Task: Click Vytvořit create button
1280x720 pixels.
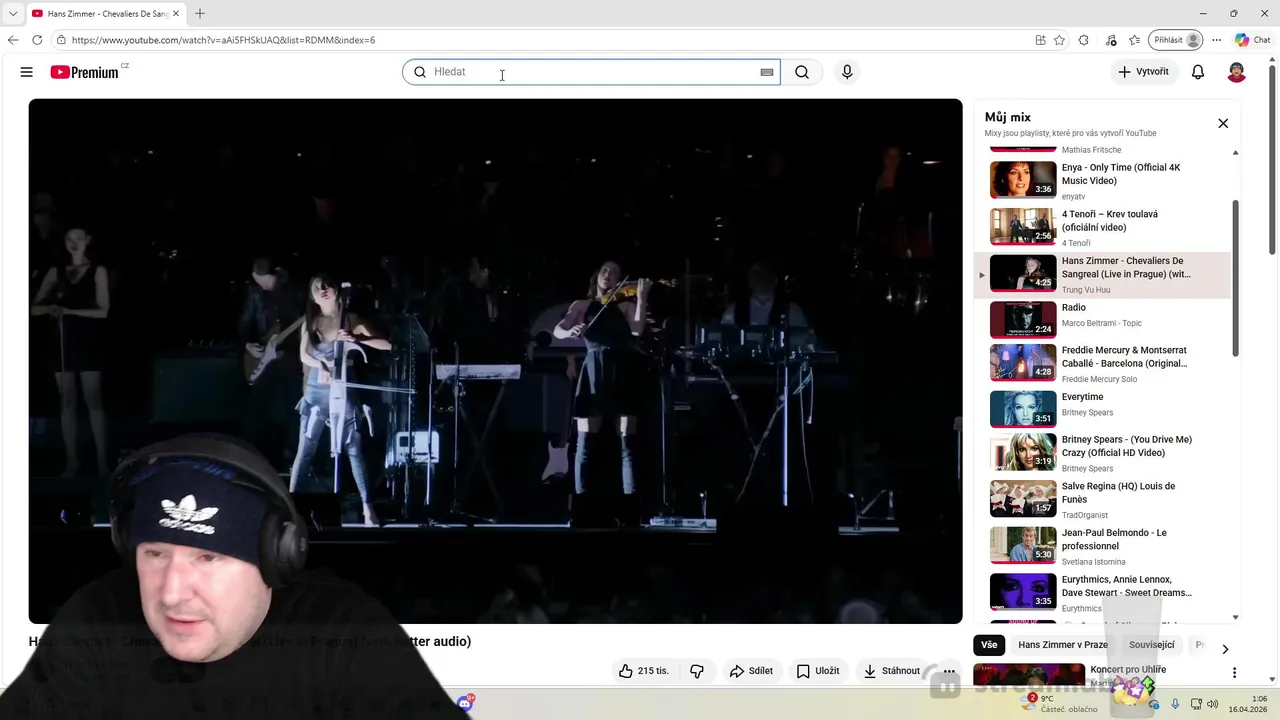Action: 1143,72
